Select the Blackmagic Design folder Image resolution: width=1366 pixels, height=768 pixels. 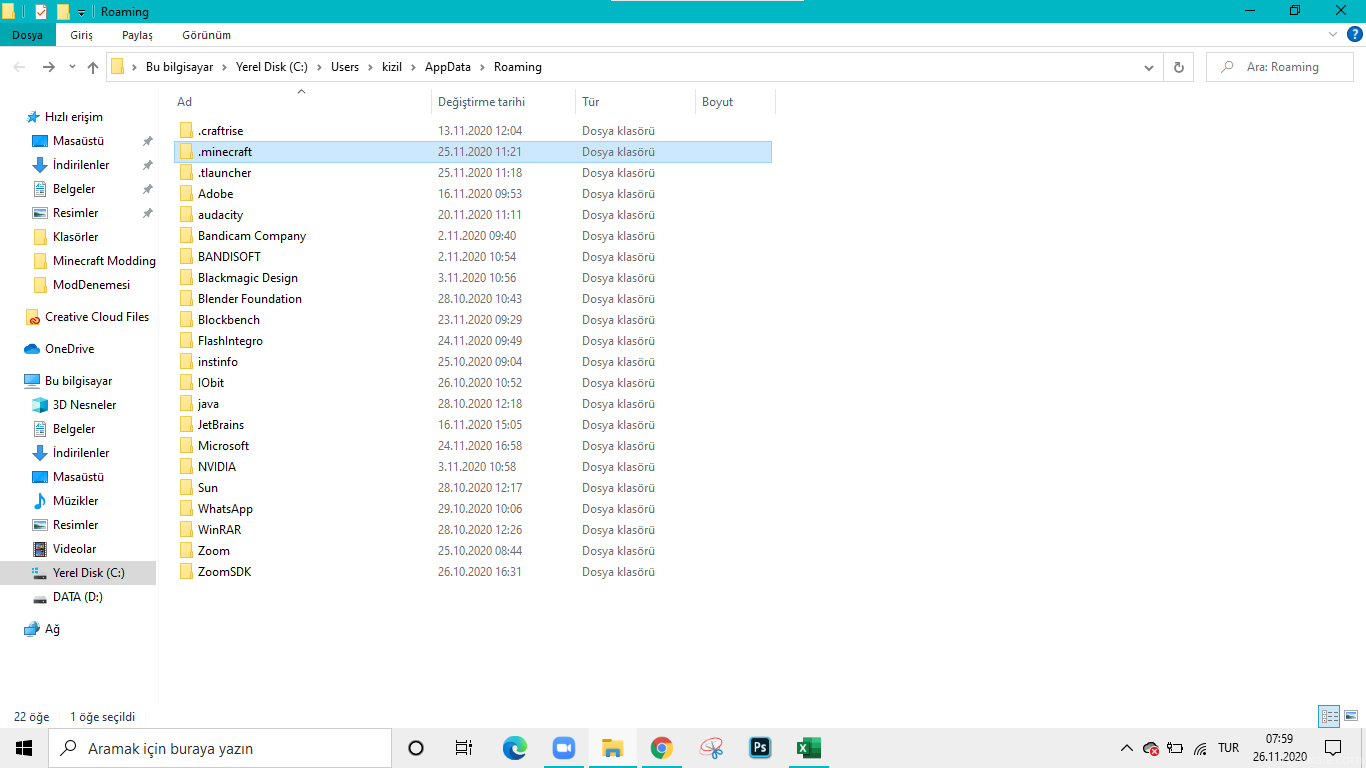(x=248, y=278)
